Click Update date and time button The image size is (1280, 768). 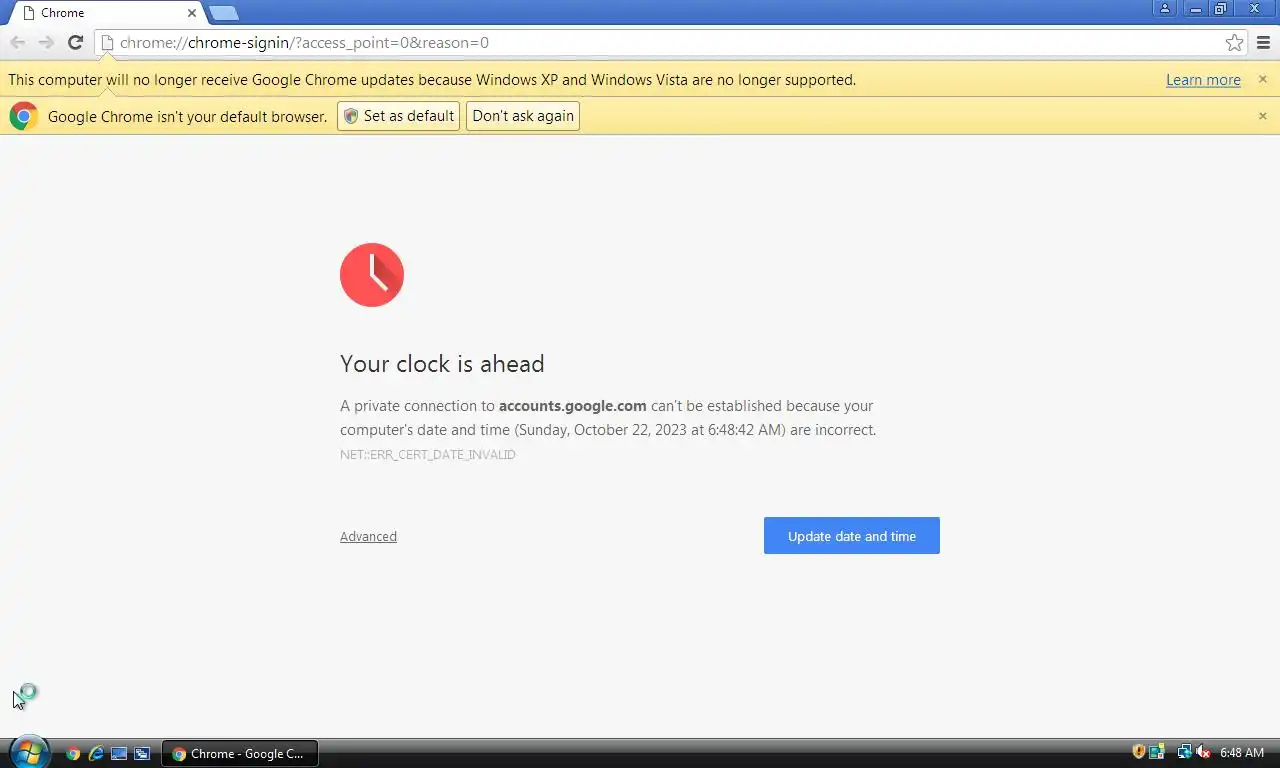tap(852, 536)
